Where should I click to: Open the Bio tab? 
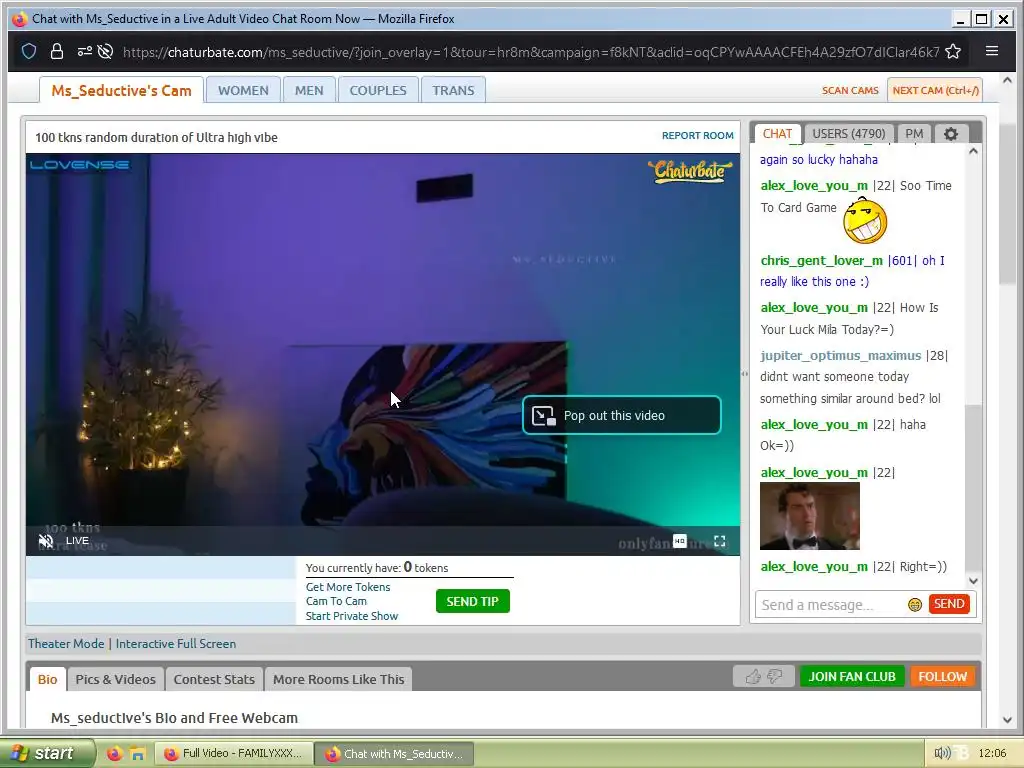click(x=48, y=679)
